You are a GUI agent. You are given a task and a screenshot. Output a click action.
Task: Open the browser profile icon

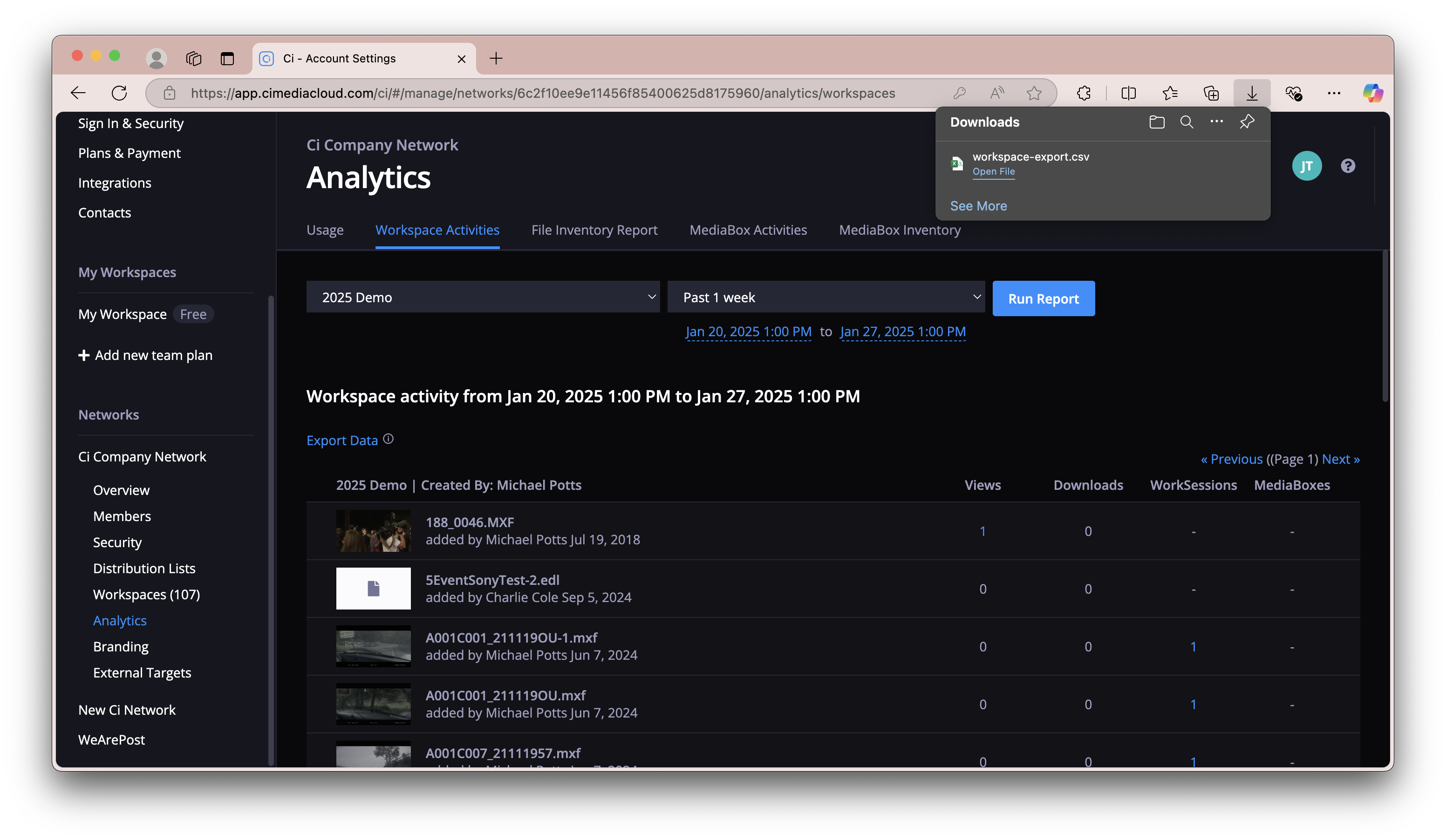click(156, 59)
